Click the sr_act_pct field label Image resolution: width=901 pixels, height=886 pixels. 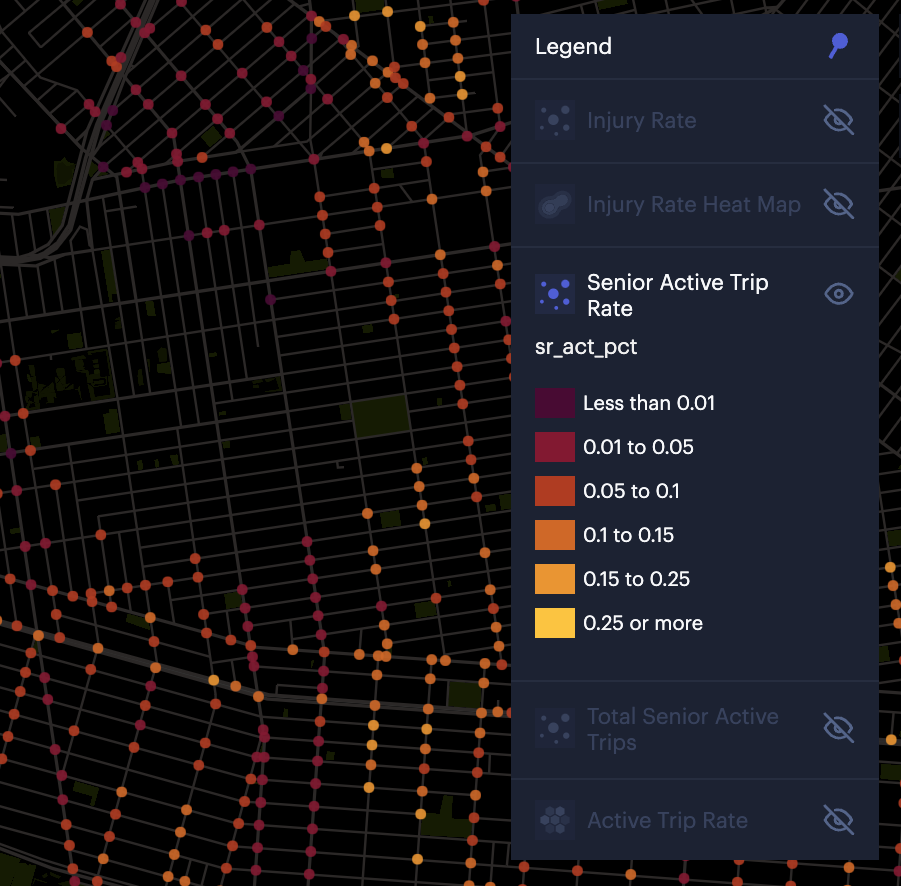(586, 347)
